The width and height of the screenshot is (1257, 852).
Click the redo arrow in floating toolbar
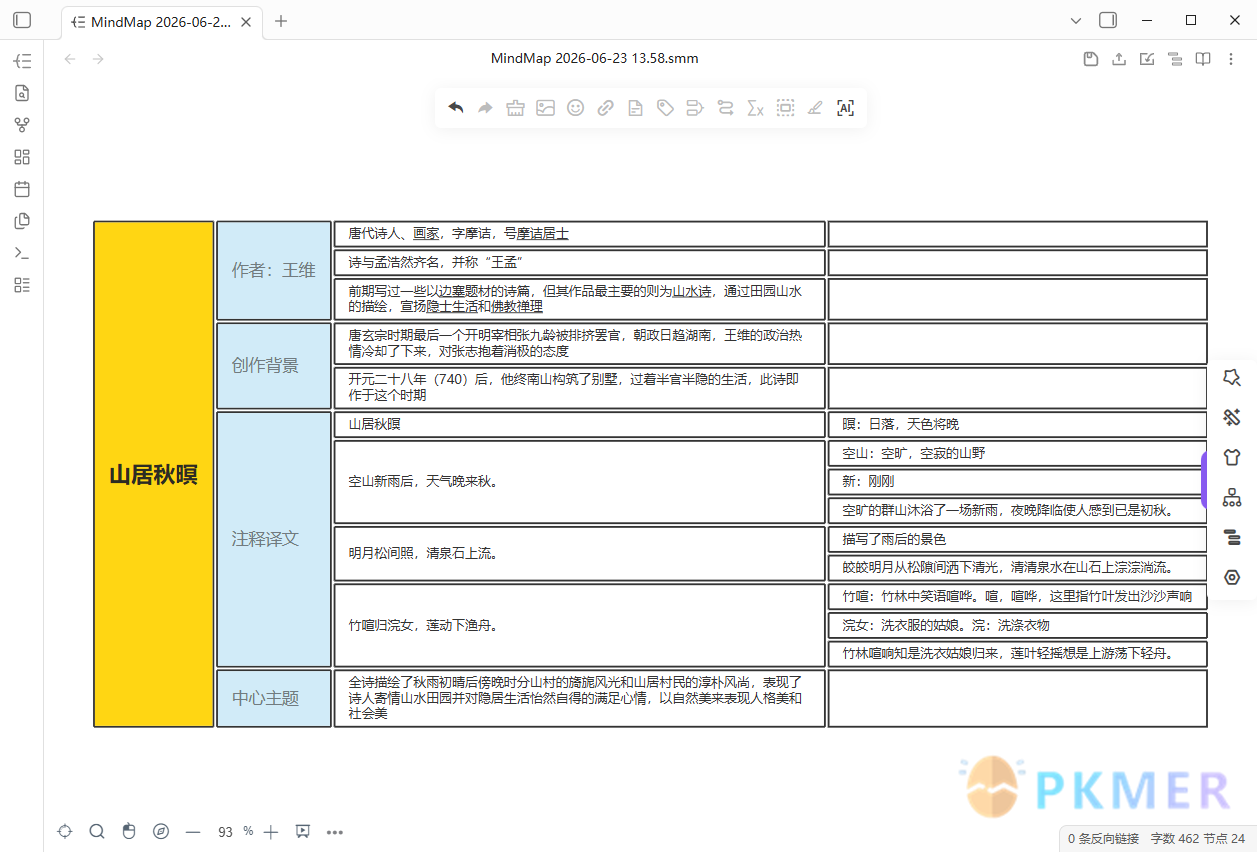pos(486,108)
